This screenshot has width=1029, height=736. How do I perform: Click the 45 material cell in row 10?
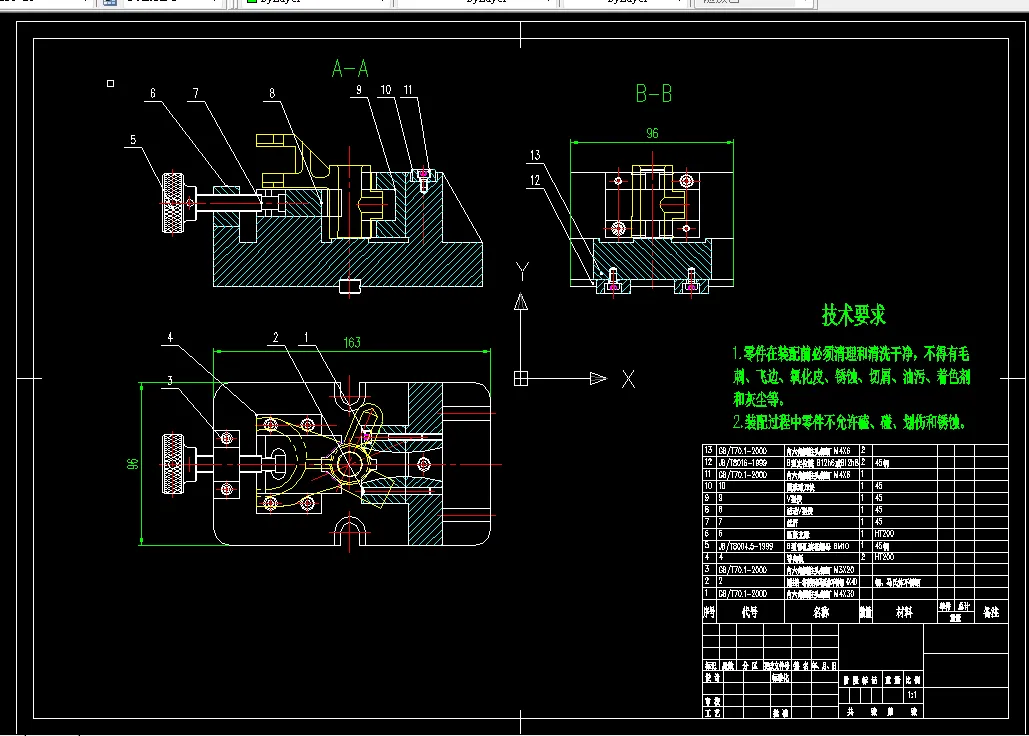(x=879, y=486)
